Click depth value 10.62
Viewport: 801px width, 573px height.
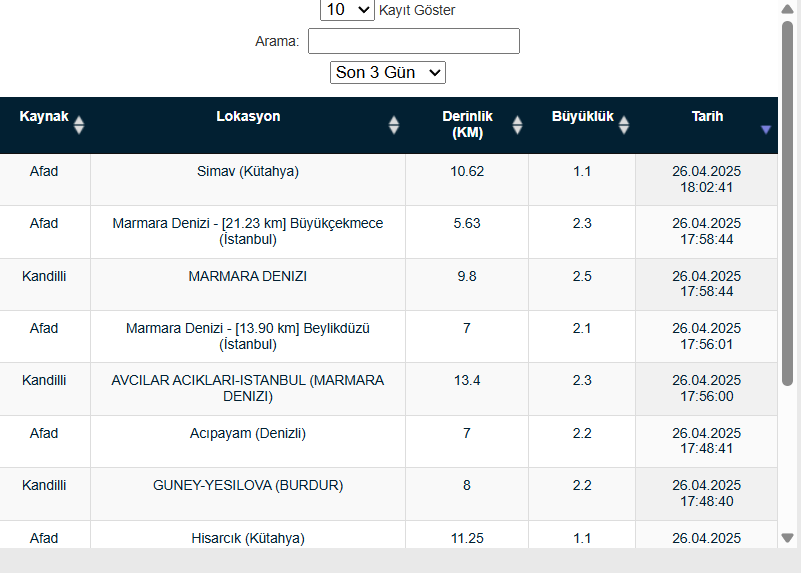[x=467, y=172]
